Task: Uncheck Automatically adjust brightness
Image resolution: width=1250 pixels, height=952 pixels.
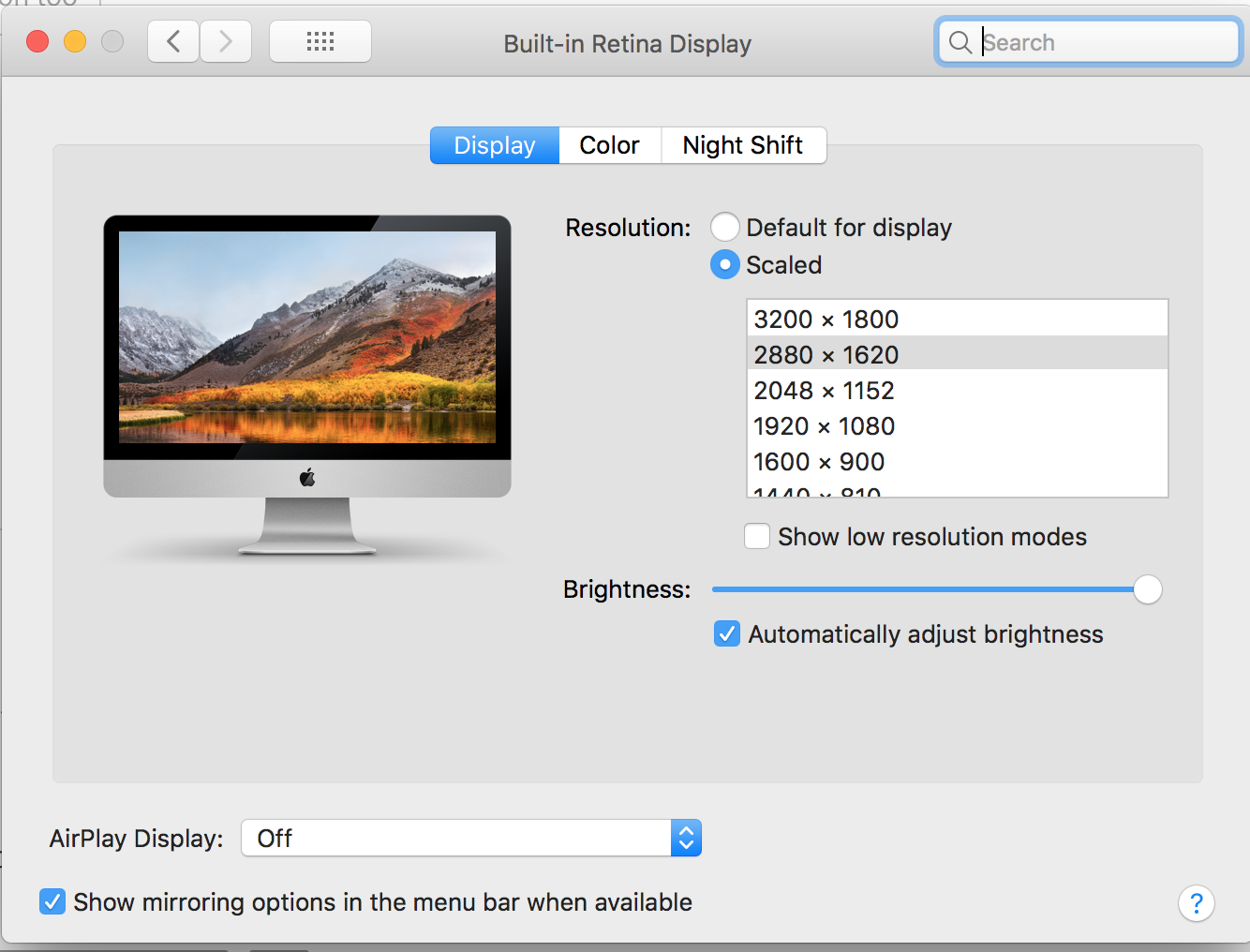Action: point(727,634)
